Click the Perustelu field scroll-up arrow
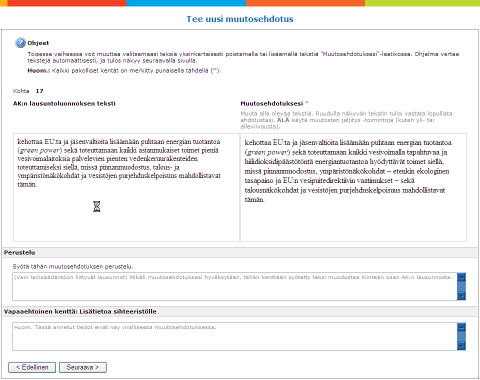480x380 pixels. pos(461,277)
